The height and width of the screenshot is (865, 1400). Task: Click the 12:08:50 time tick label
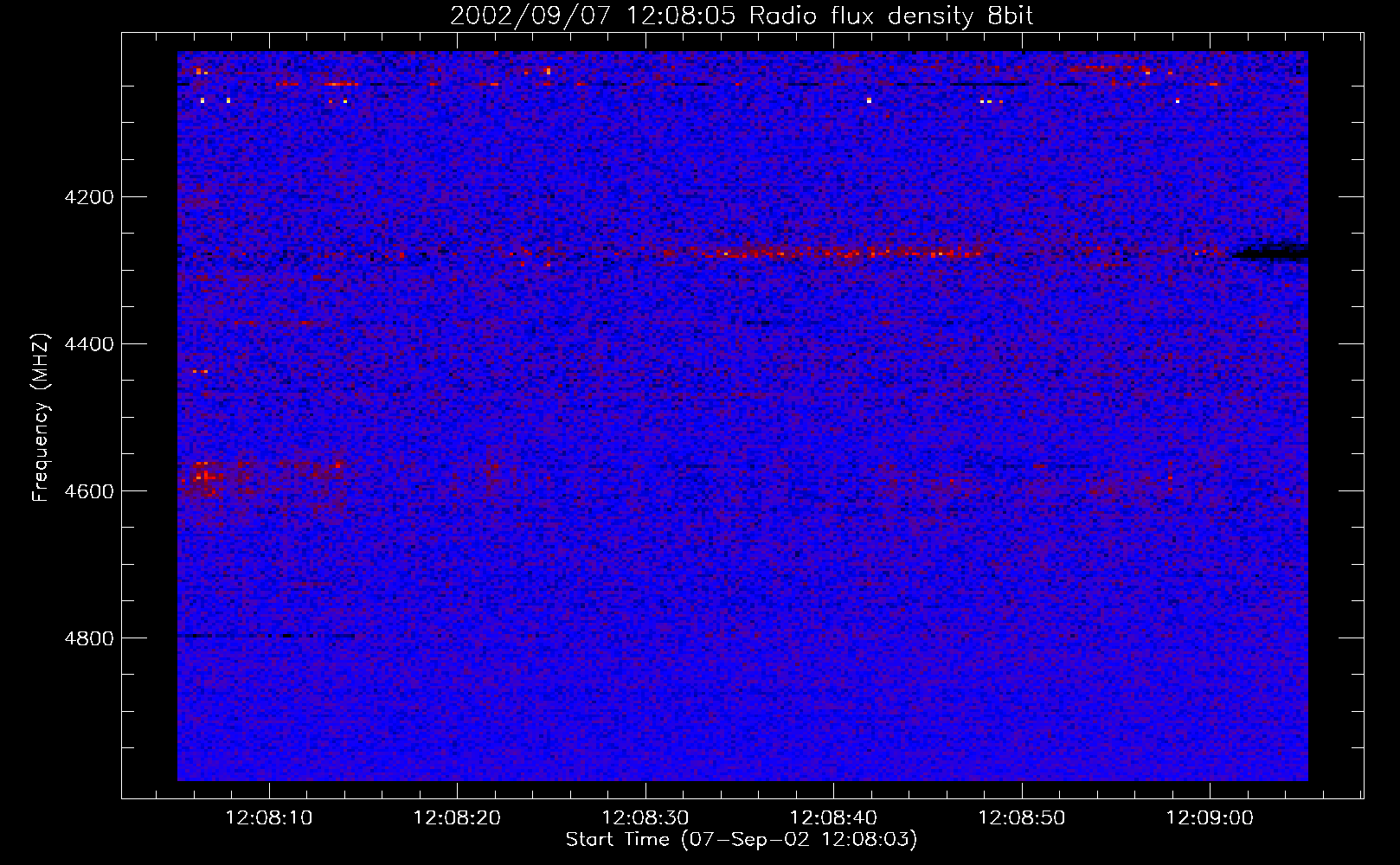click(1022, 817)
